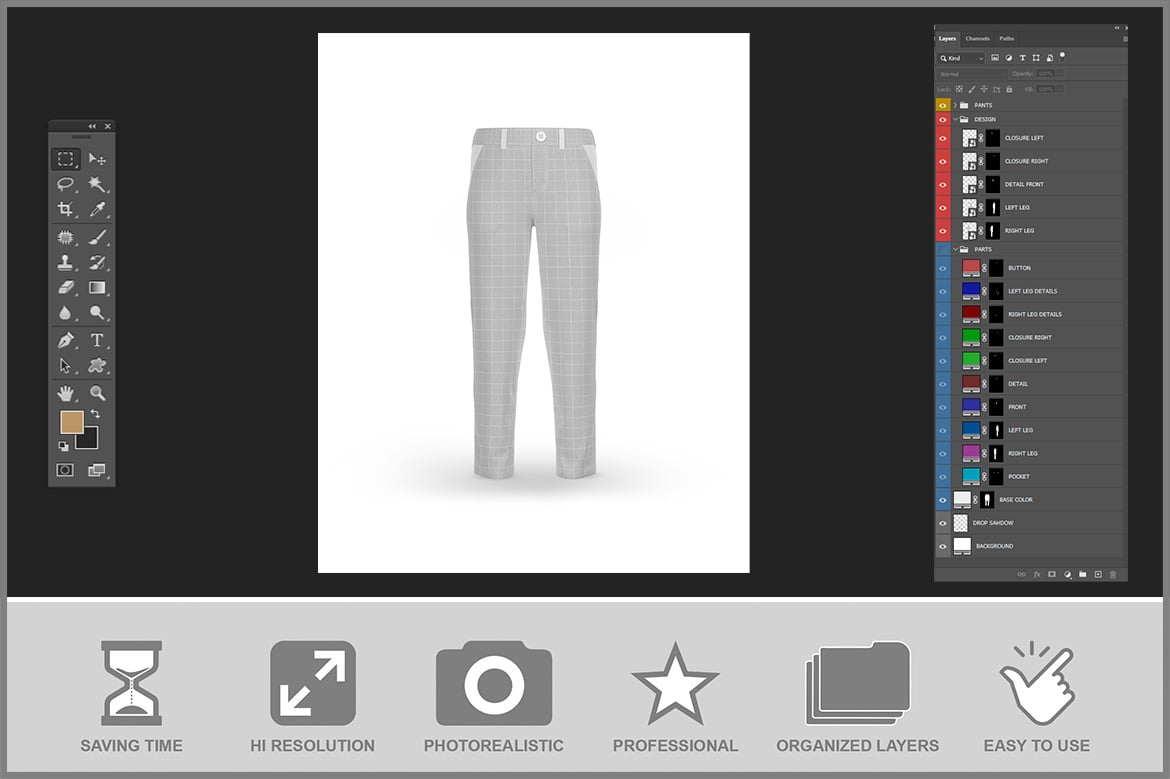This screenshot has height=779, width=1170.
Task: Select the Eraser tool
Action: point(66,287)
